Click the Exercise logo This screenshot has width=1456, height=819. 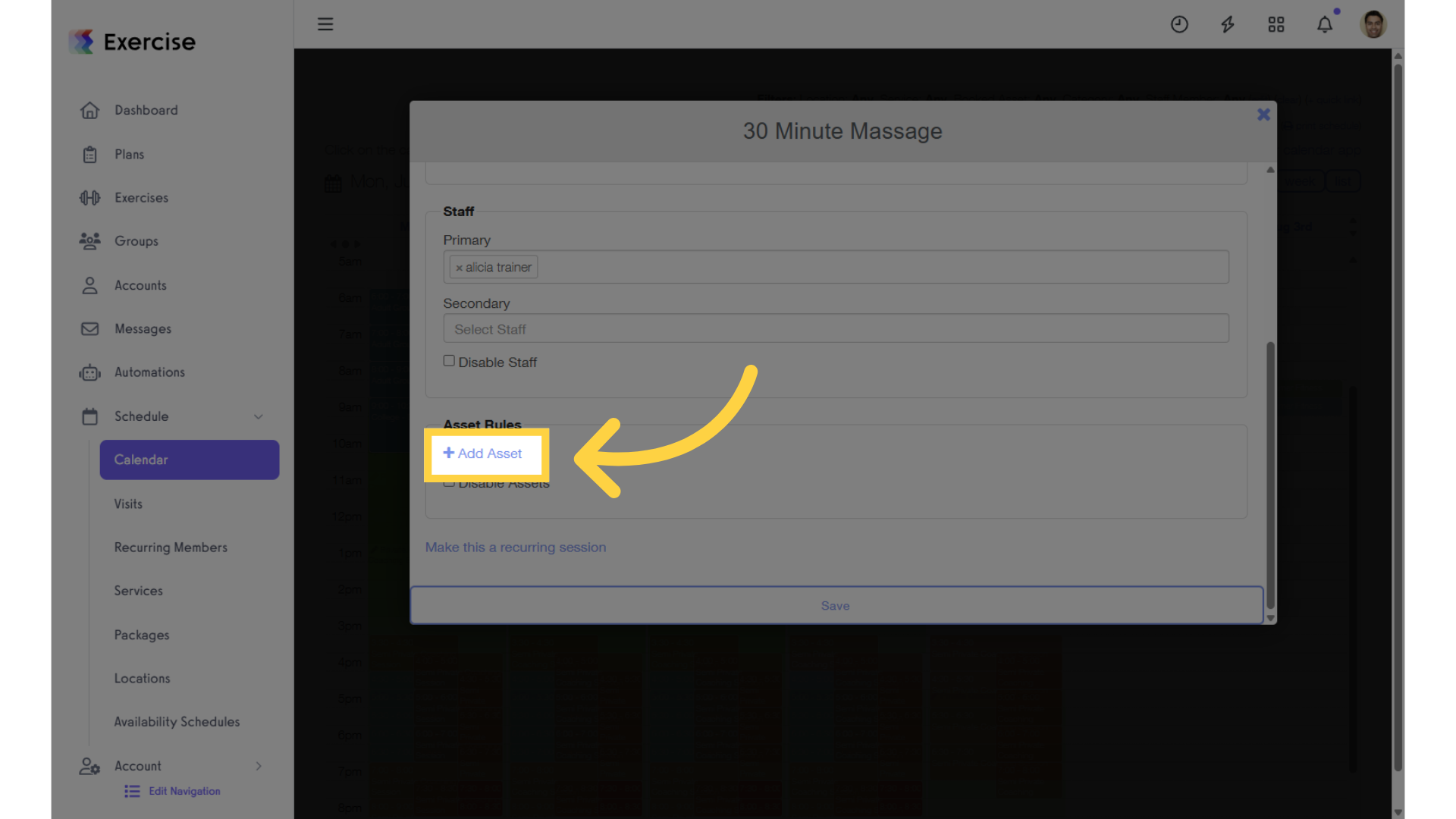coord(132,42)
